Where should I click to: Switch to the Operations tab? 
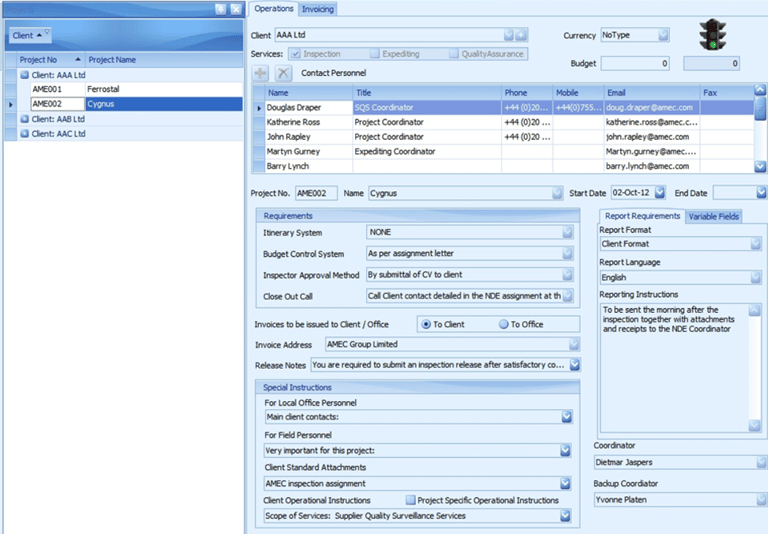pyautogui.click(x=273, y=8)
